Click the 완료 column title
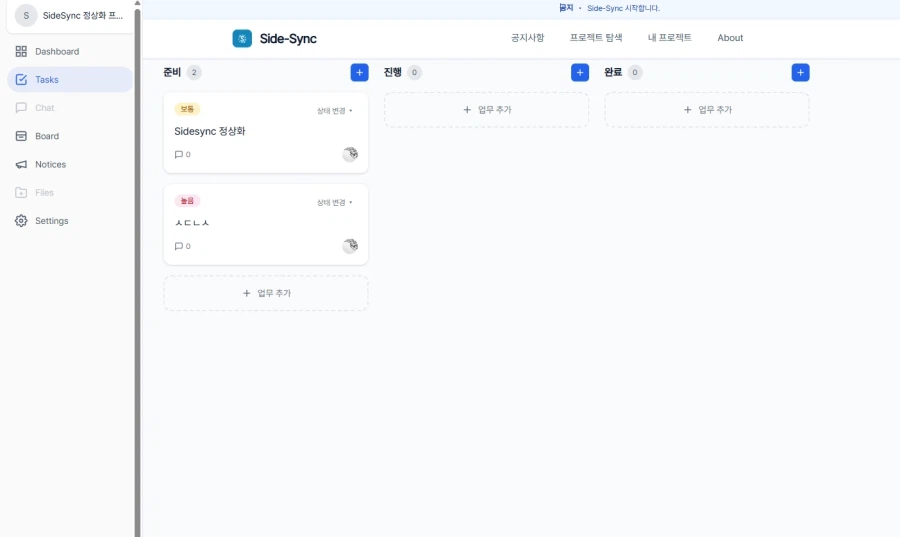This screenshot has width=900, height=537. (613, 72)
